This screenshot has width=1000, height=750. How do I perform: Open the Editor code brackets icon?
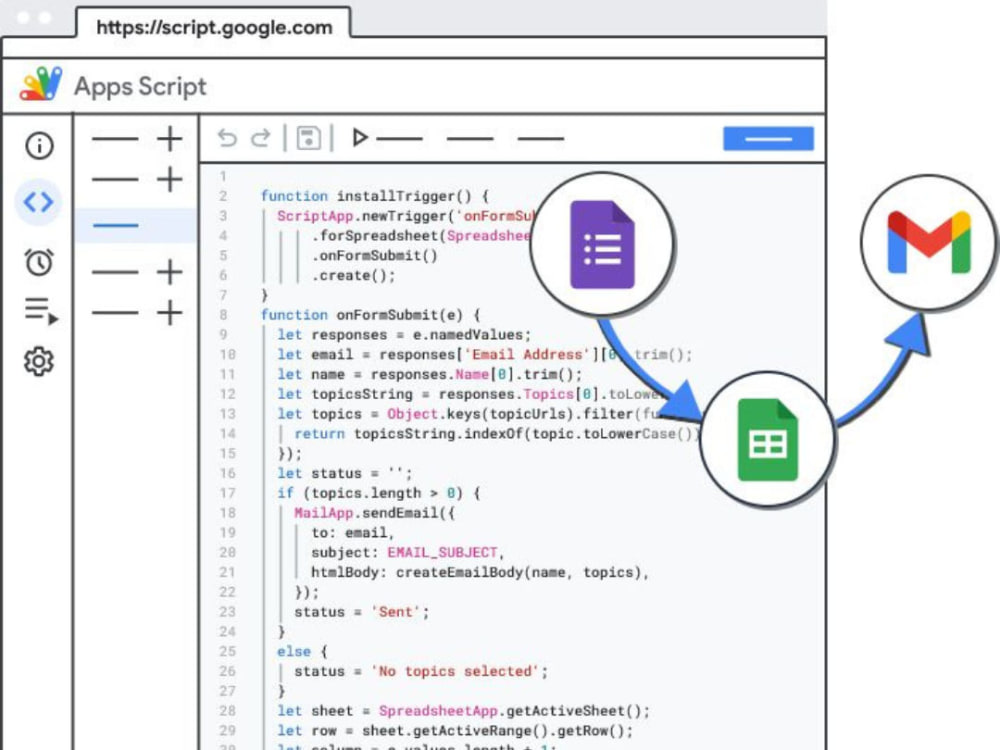(x=38, y=202)
